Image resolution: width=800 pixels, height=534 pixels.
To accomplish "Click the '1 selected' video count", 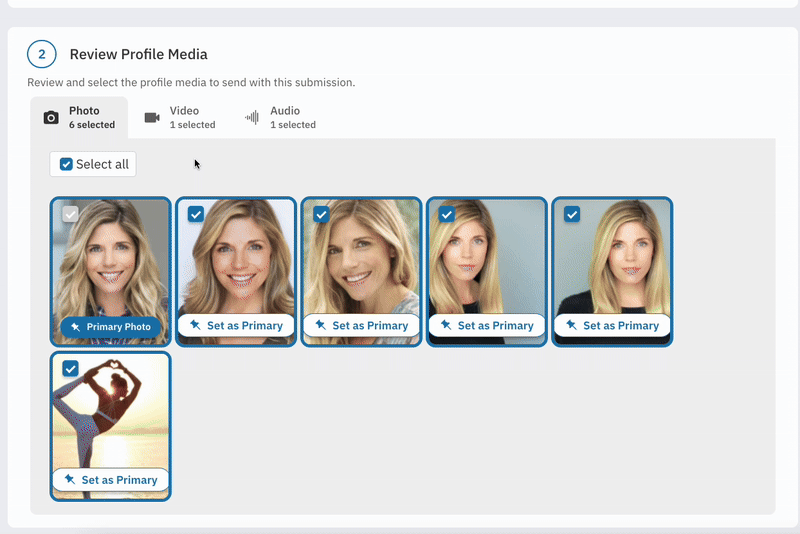I will click(x=192, y=125).
